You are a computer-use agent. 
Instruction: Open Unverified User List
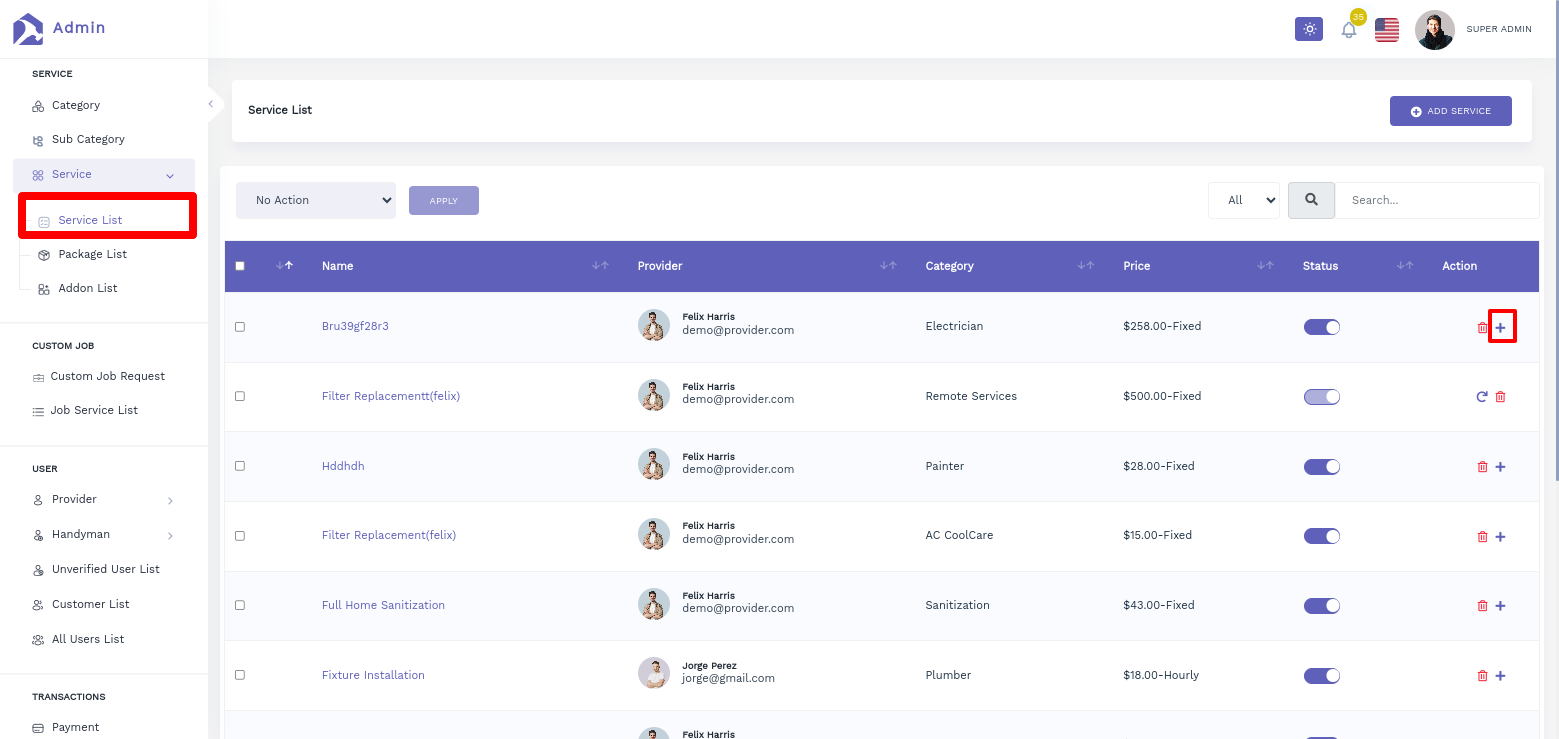(104, 570)
